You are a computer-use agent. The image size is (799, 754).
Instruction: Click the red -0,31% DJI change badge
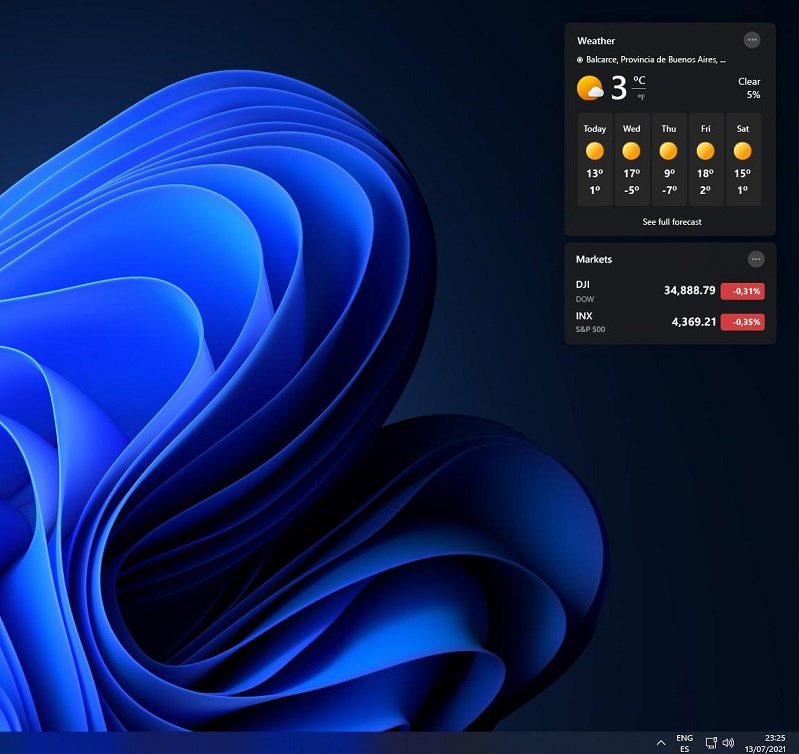(742, 291)
